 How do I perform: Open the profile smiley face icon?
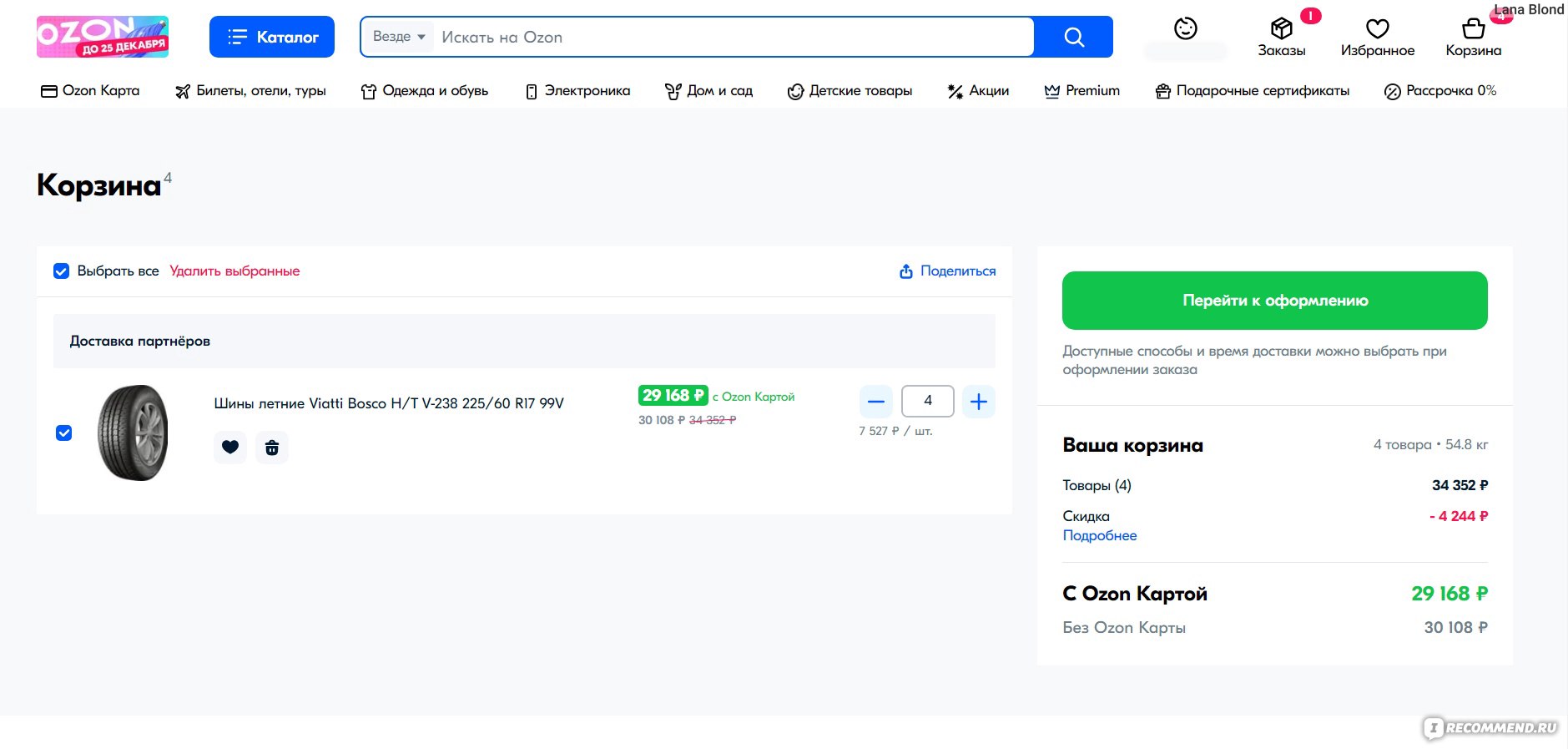tap(1185, 29)
